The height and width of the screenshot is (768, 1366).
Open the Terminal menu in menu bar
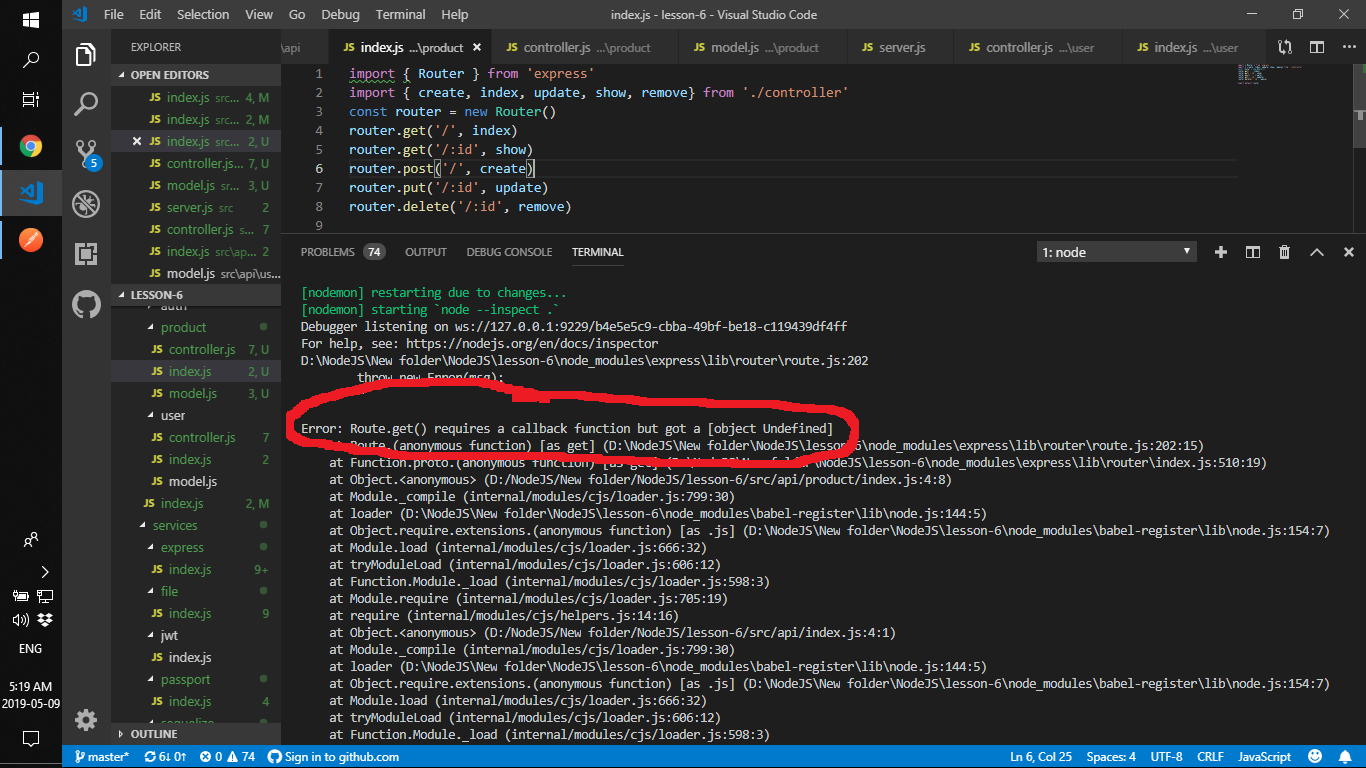click(x=400, y=15)
